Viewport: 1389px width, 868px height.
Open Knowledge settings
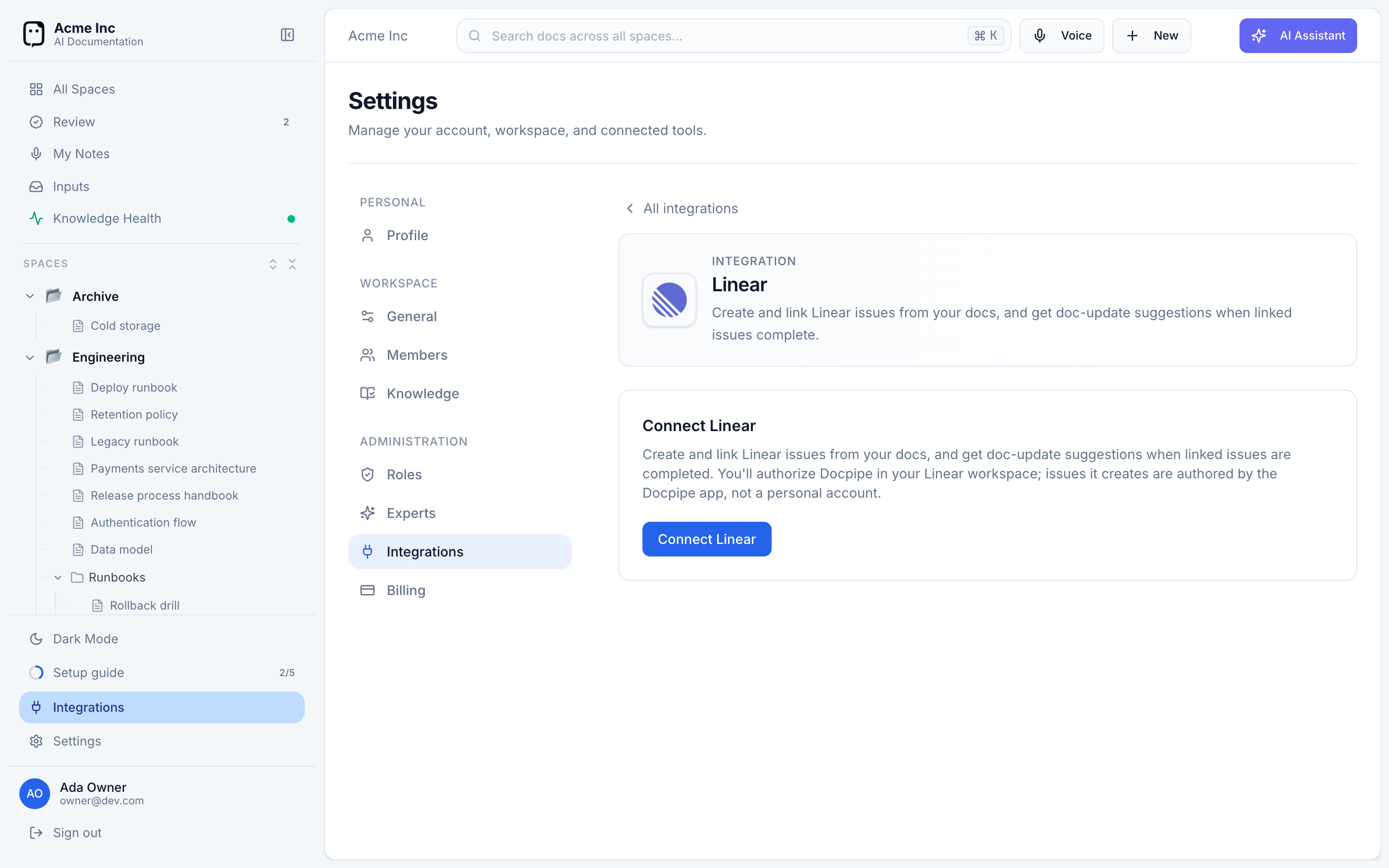click(459, 393)
